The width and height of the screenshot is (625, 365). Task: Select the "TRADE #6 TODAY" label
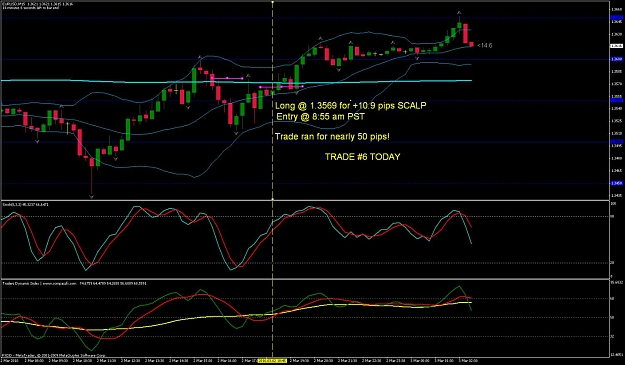362,157
